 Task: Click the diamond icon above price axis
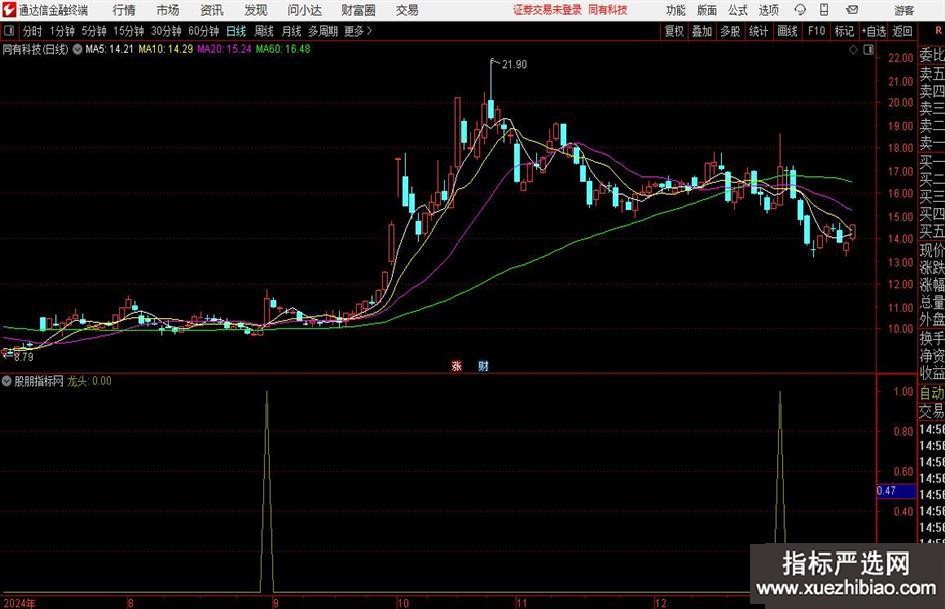coord(853,50)
